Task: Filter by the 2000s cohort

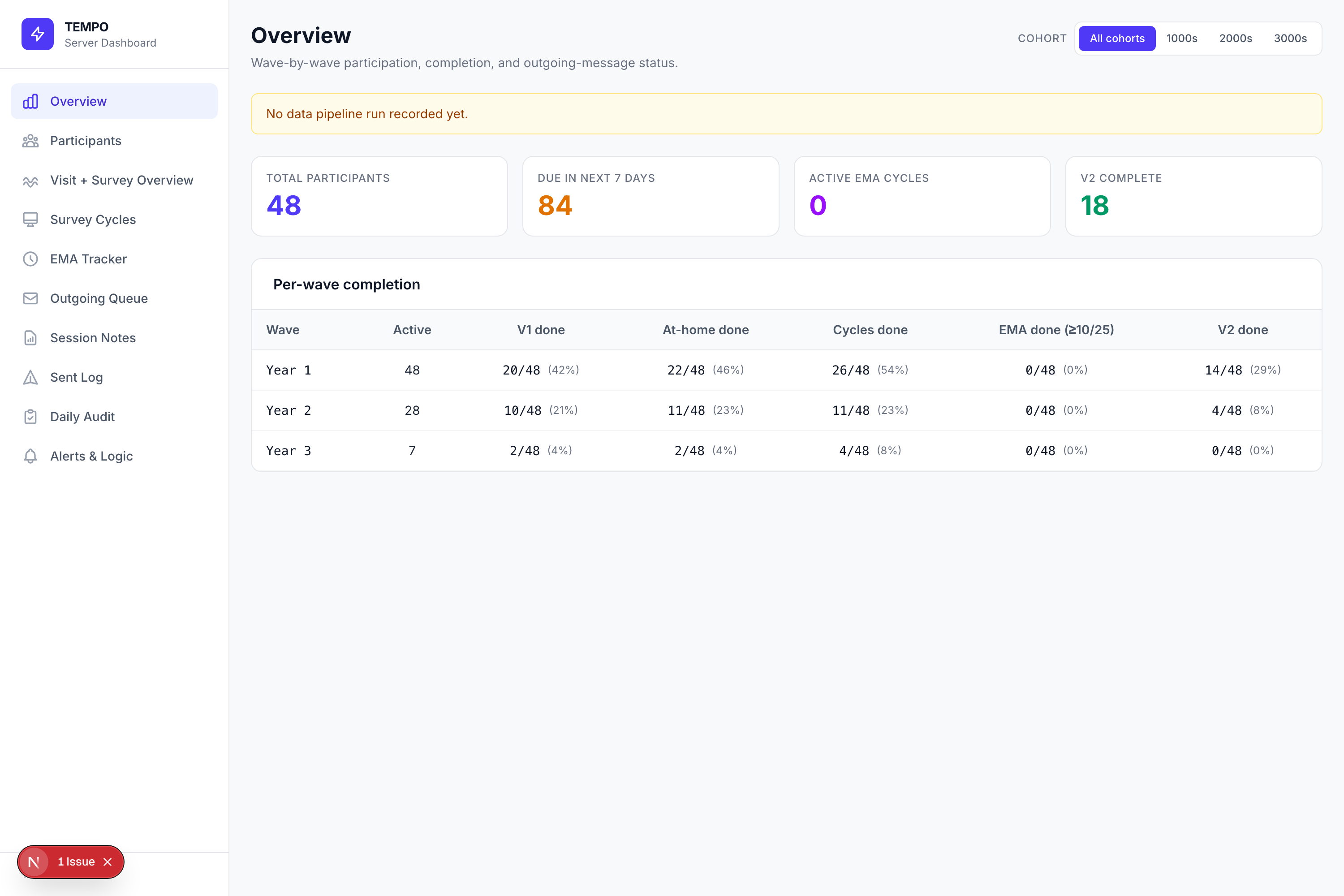Action: [1236, 38]
